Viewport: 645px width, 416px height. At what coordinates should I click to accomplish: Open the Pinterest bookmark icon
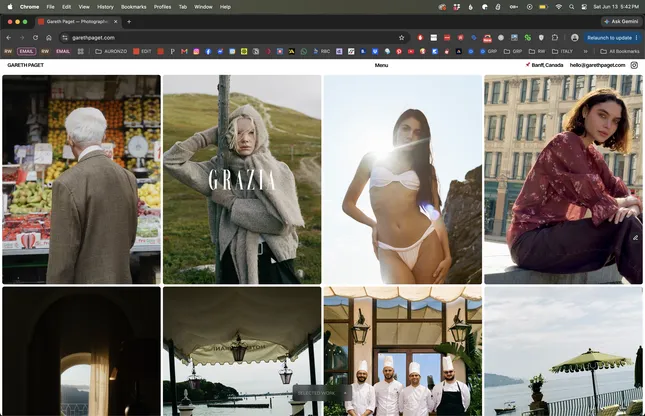coord(399,51)
